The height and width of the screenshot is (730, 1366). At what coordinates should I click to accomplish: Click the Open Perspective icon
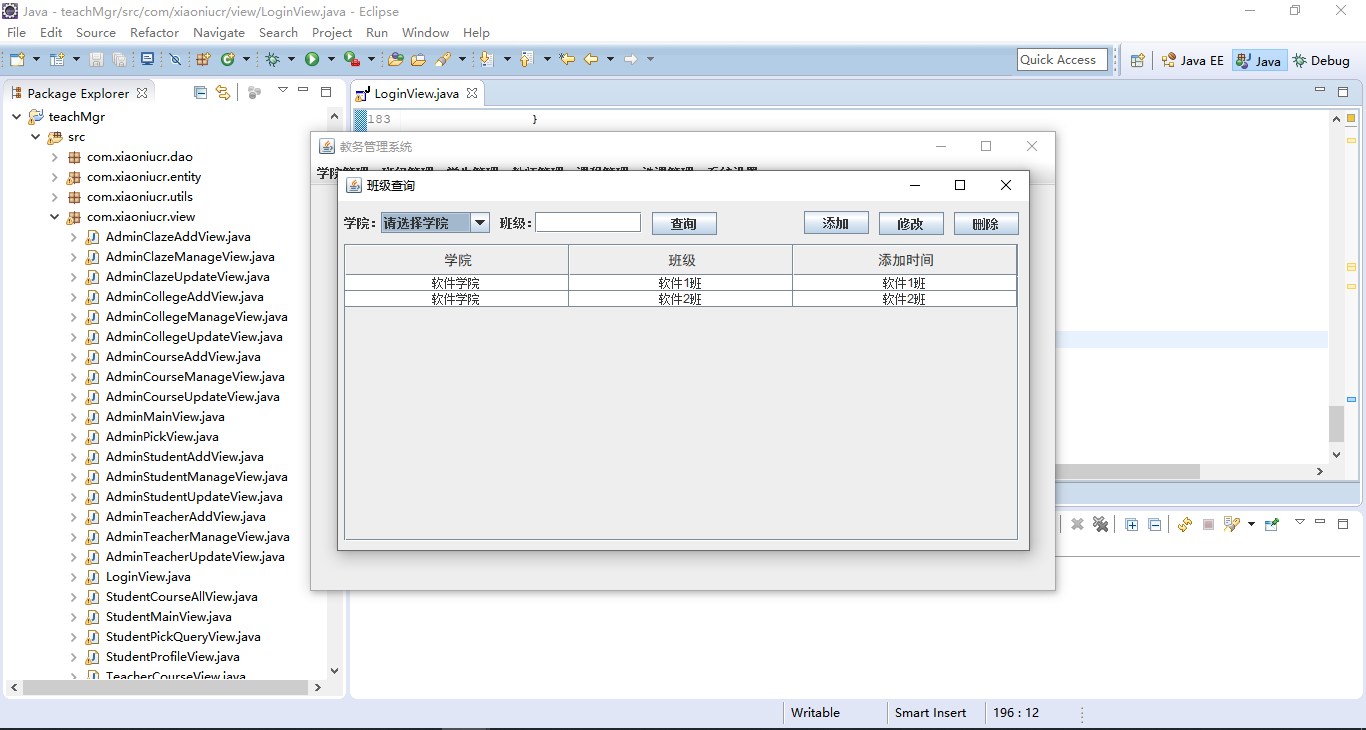click(x=1137, y=60)
